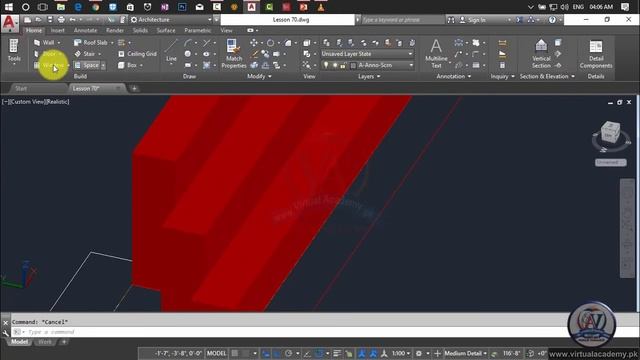Toggle the layer freeze sun icon
Viewport: 640px width, 360px height.
(x=335, y=65)
